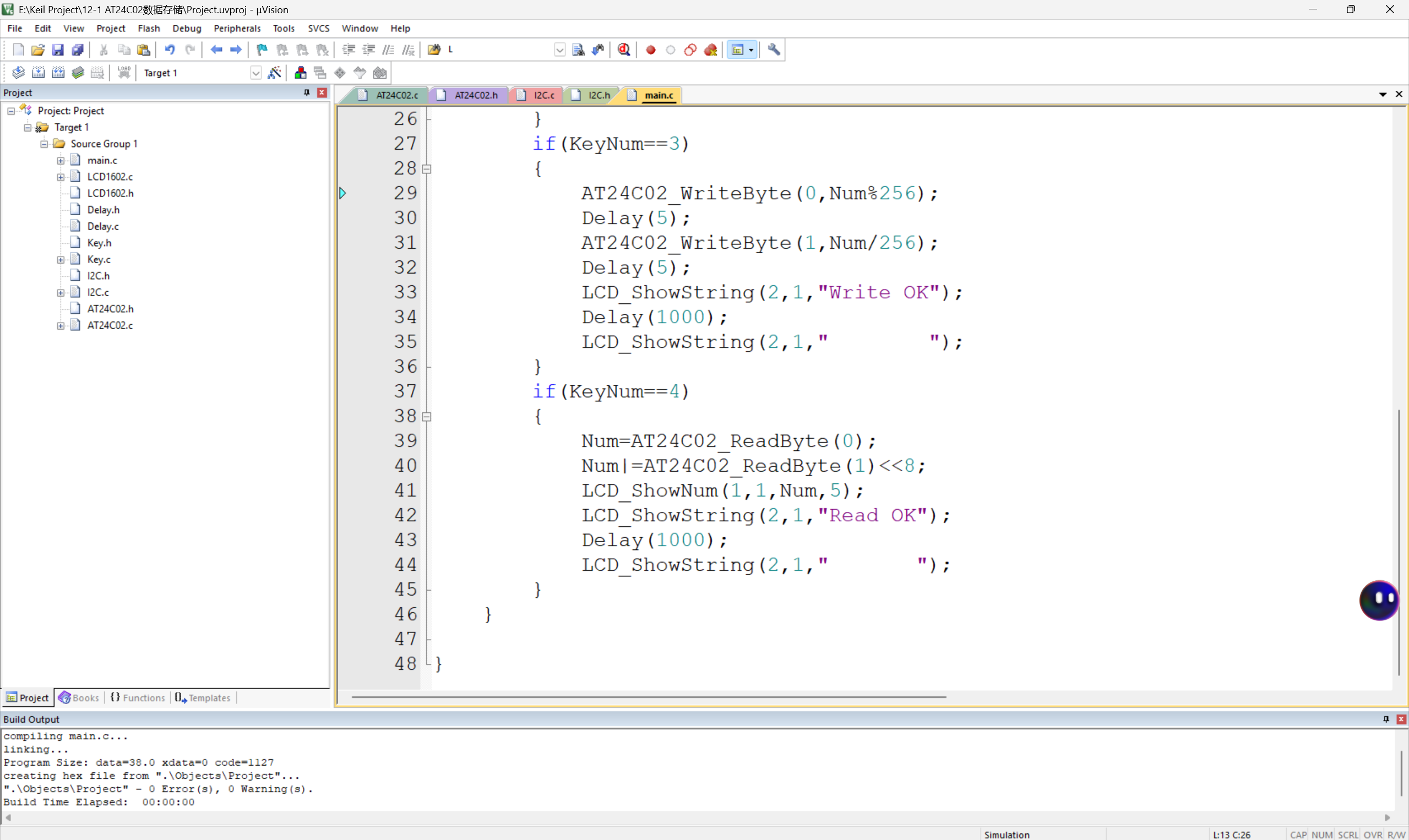Click the Save All icon
Screen dimensions: 1409x840
(78, 50)
